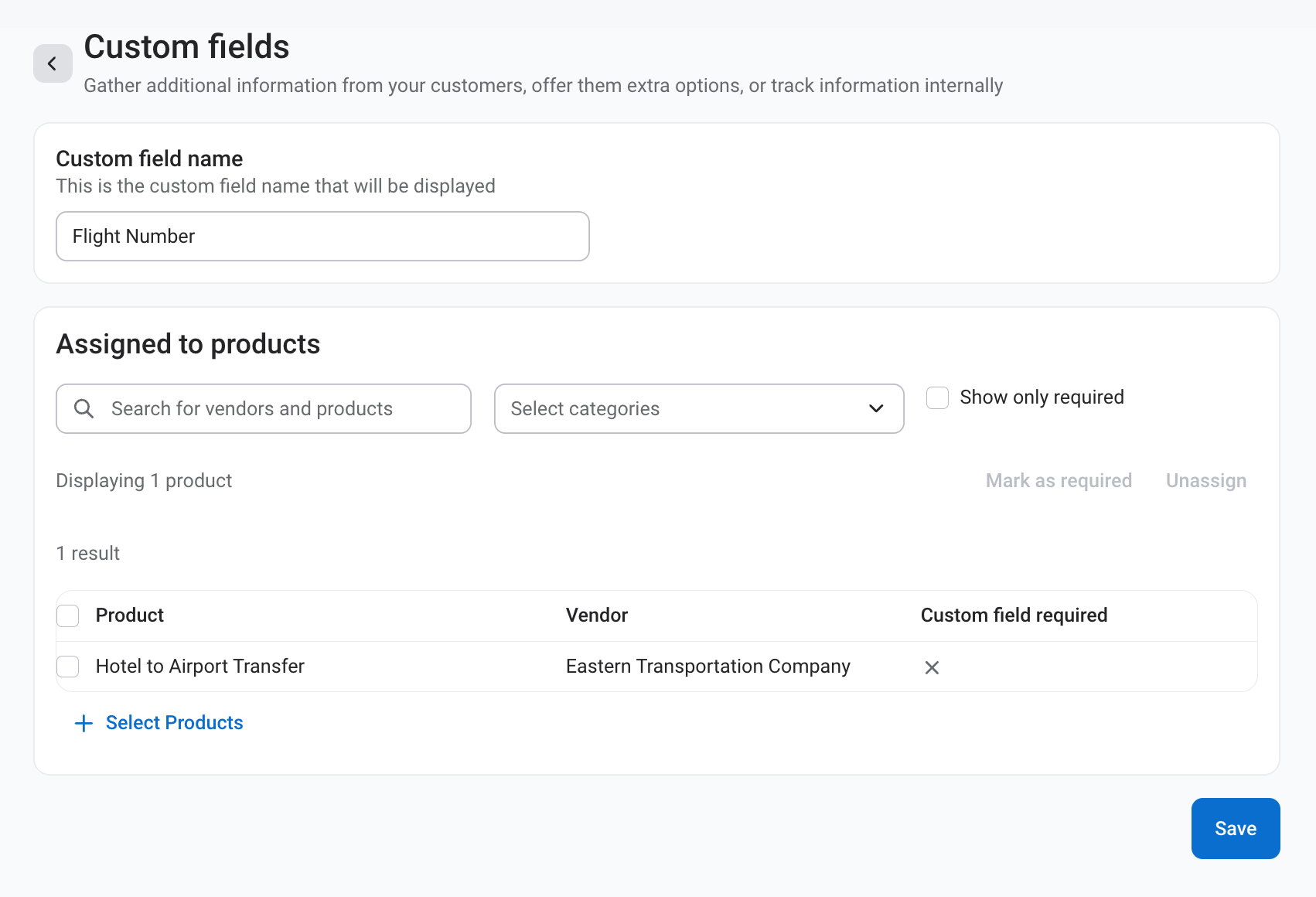The height and width of the screenshot is (897, 1316).
Task: Click Custom field required column header
Action: point(1014,615)
